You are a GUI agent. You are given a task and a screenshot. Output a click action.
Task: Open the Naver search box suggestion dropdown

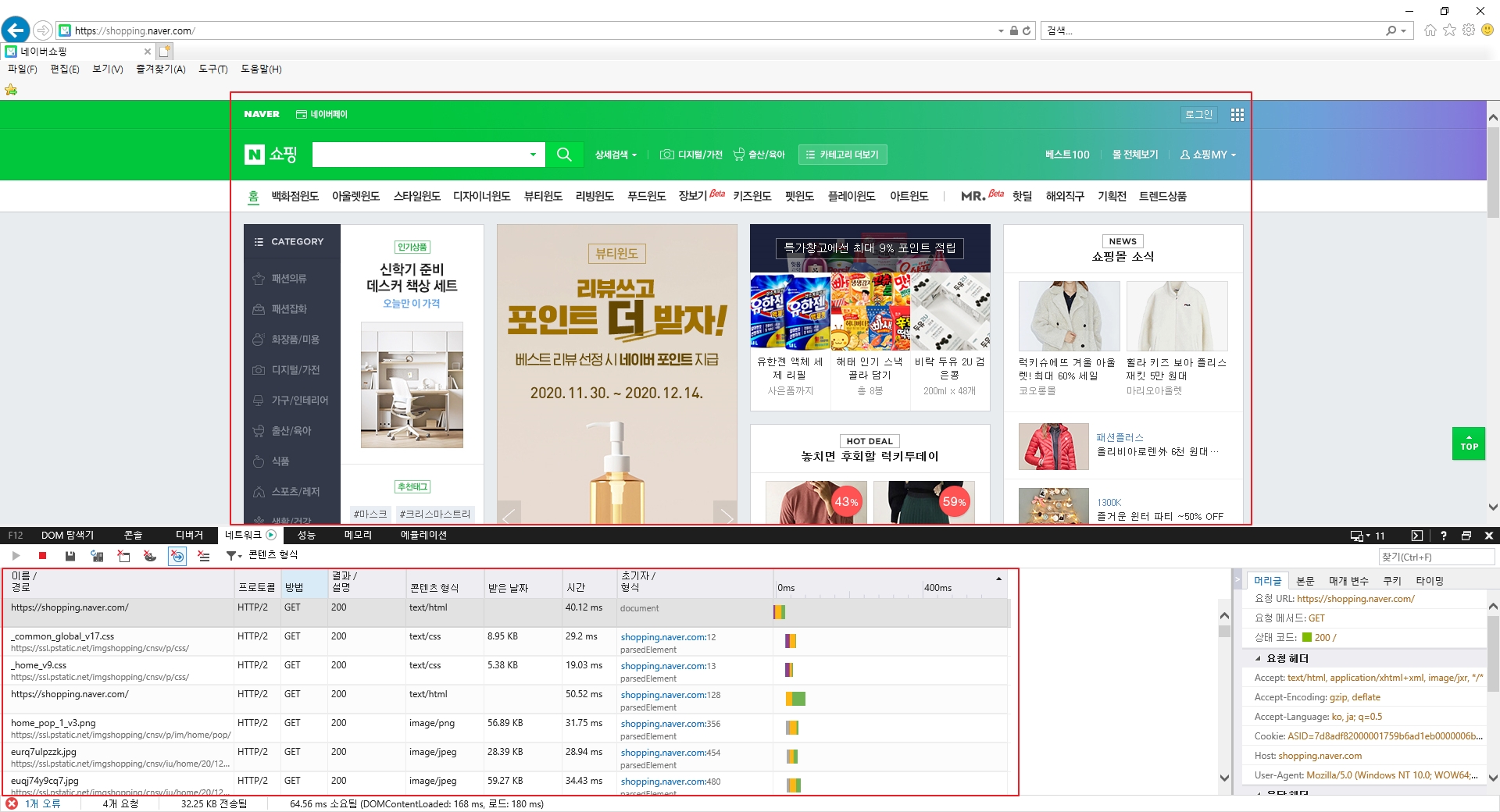coord(533,155)
